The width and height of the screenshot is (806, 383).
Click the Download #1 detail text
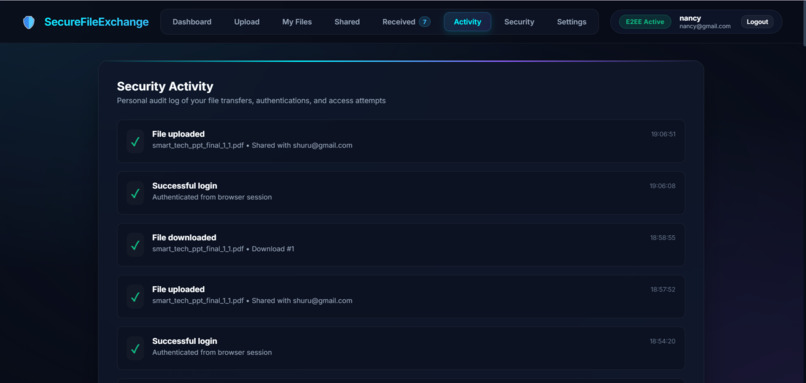tap(273, 249)
